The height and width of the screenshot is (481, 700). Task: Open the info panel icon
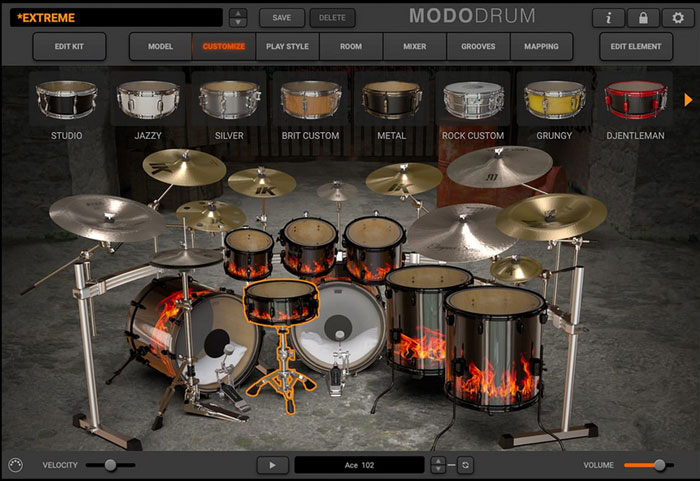tap(609, 18)
